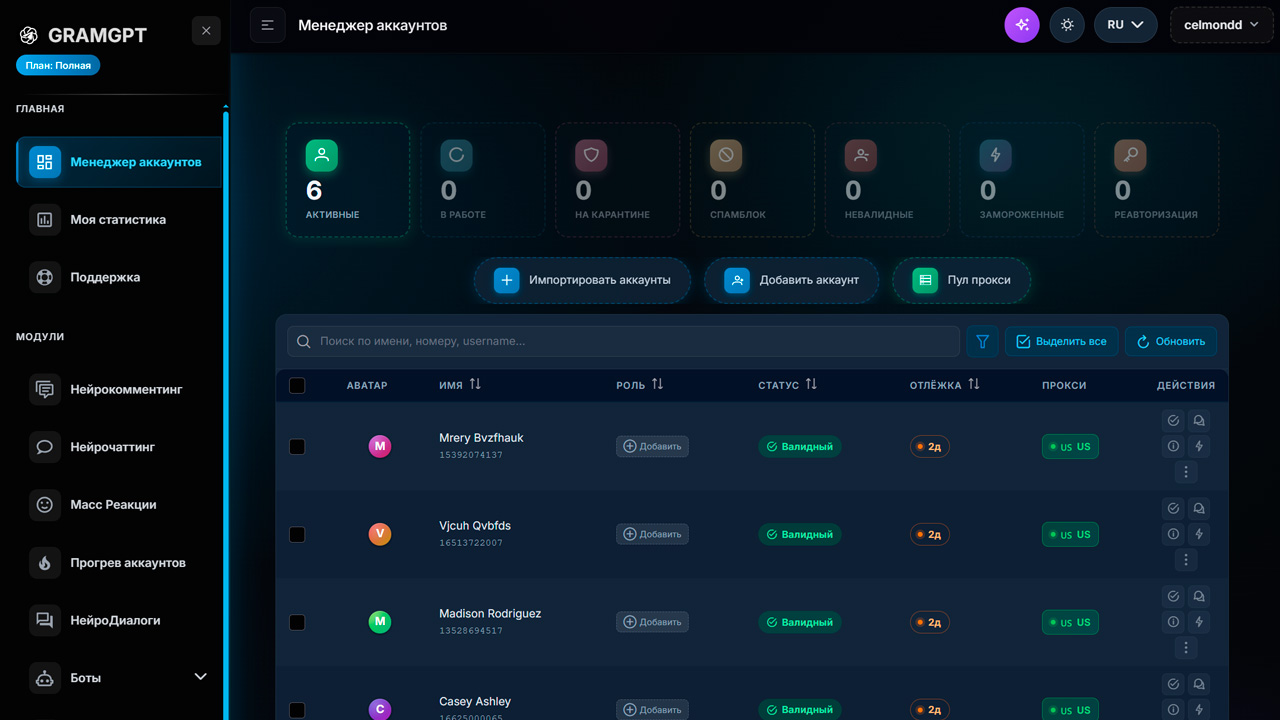Screen dimensions: 1280x720
Task: Expand the celmondd user account menu
Action: tap(1221, 25)
